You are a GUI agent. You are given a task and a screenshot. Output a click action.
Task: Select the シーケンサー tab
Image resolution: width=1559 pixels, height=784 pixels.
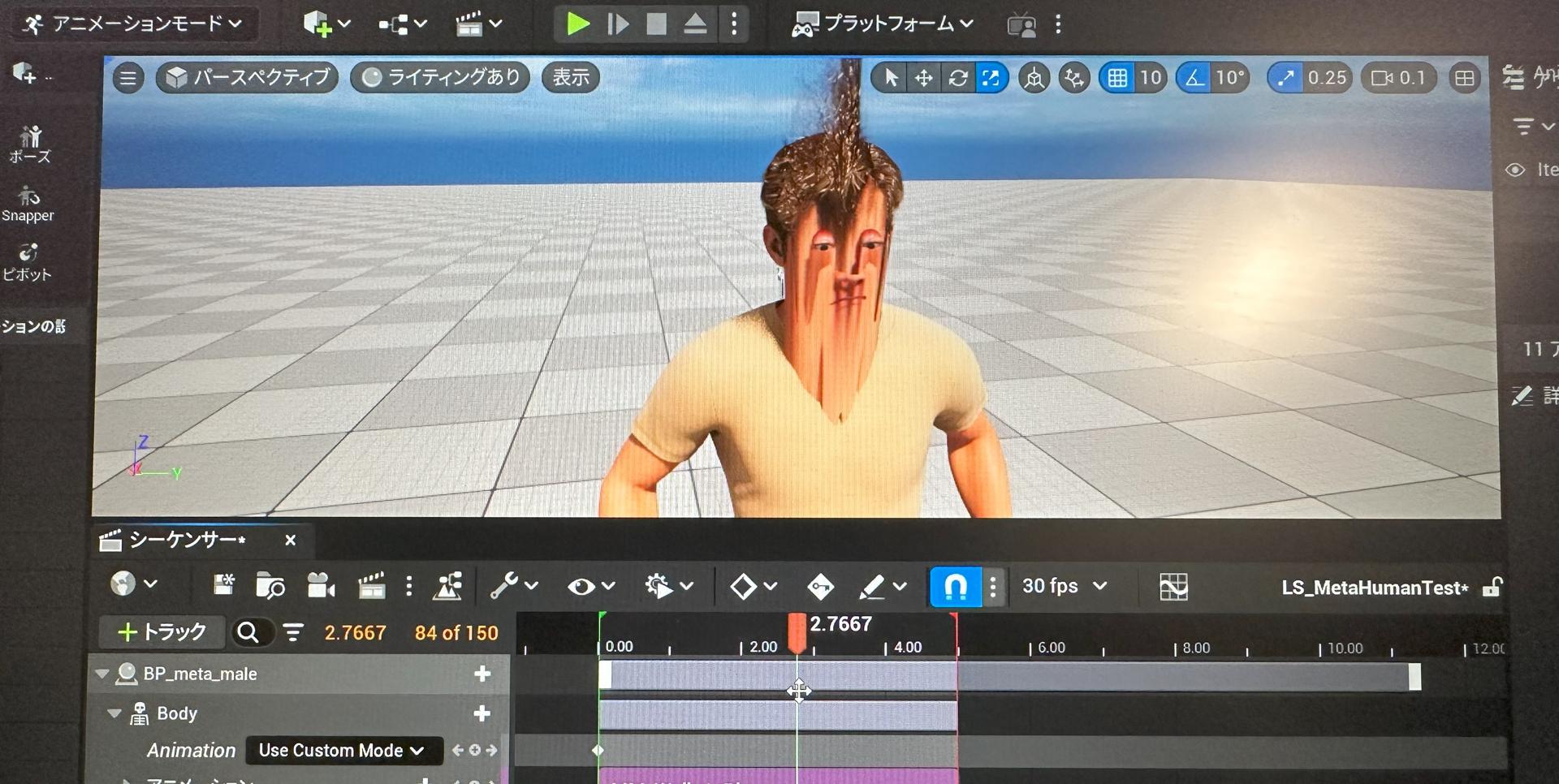click(x=187, y=541)
